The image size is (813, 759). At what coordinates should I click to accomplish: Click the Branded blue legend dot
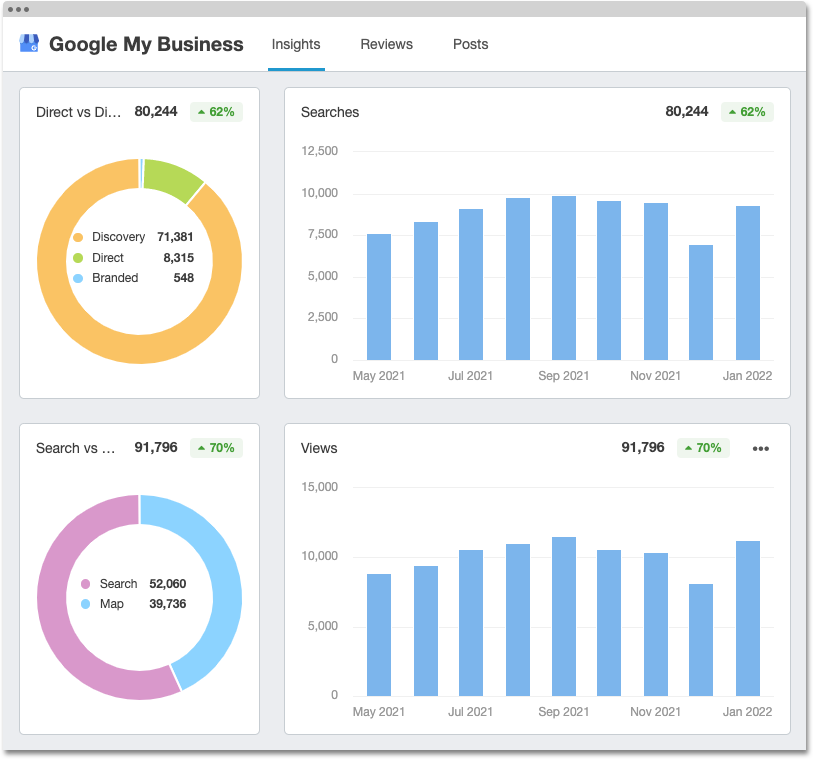point(78,278)
